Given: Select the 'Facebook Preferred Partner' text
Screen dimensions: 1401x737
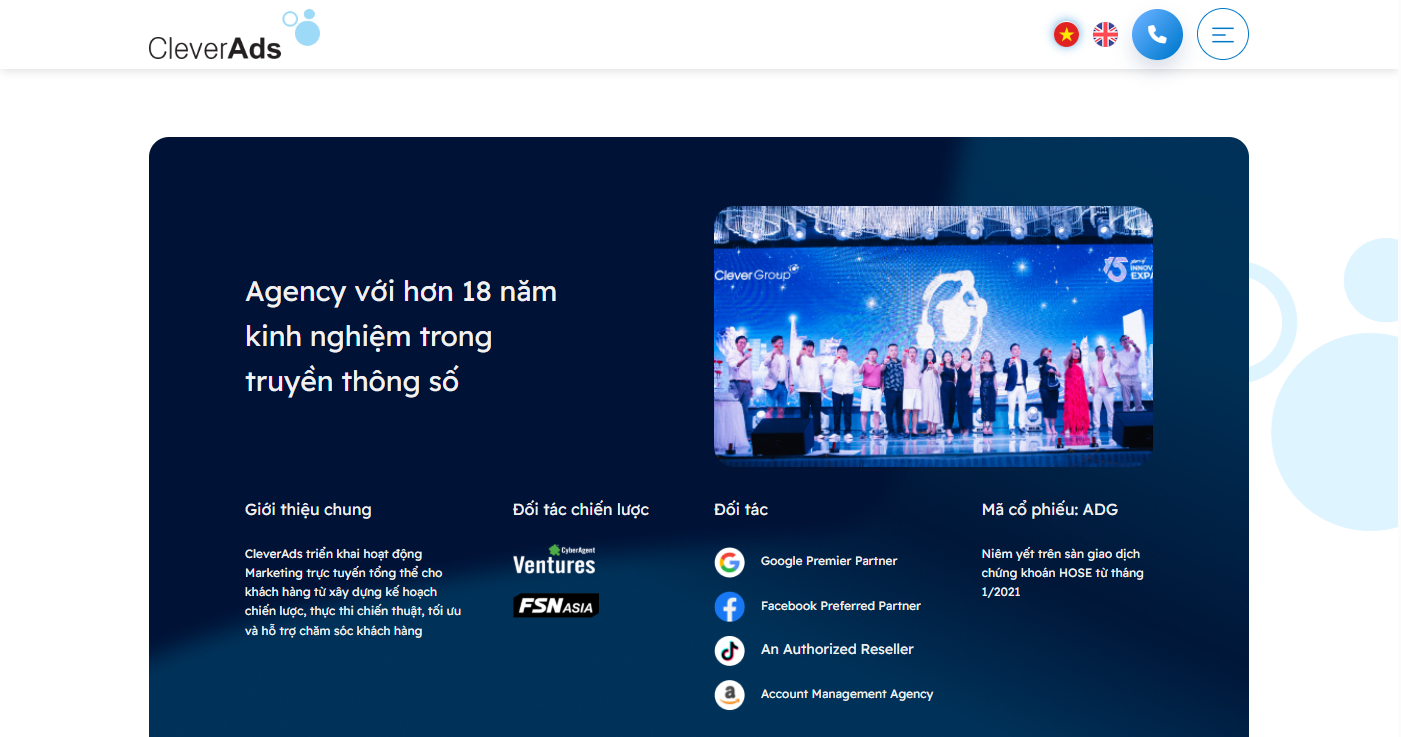Looking at the screenshot, I should click(841, 606).
